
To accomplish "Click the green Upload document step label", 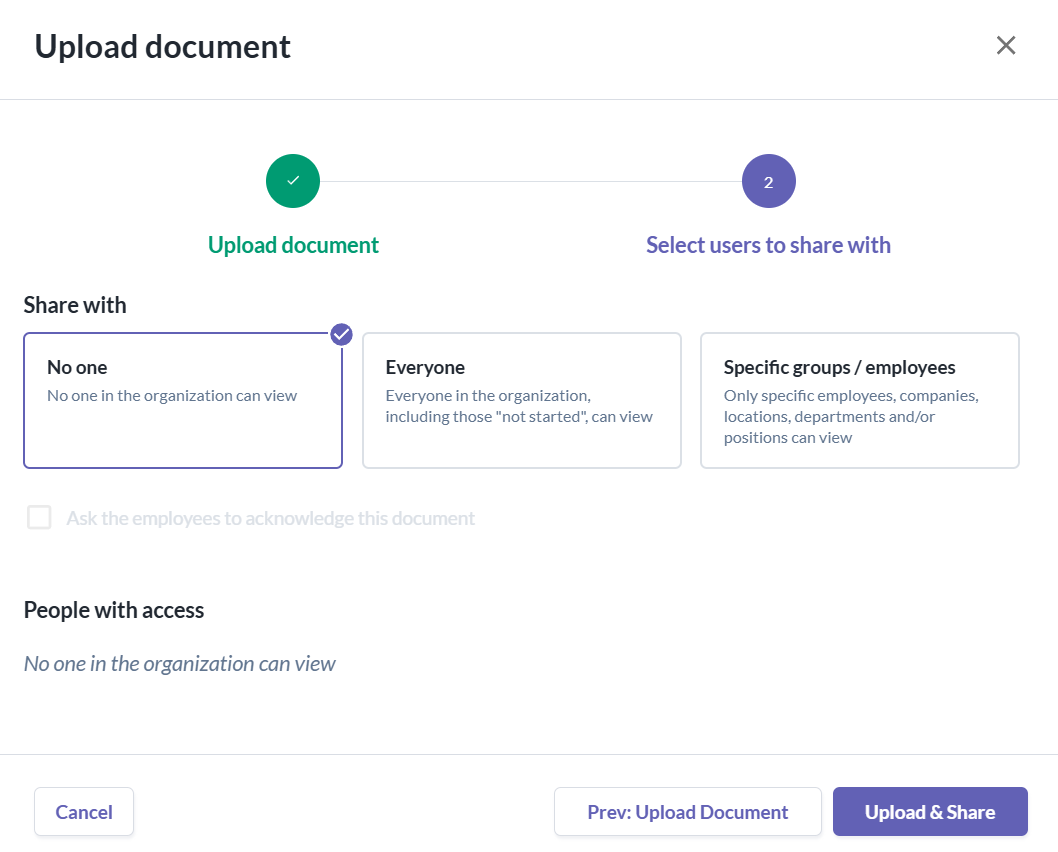I will [293, 245].
